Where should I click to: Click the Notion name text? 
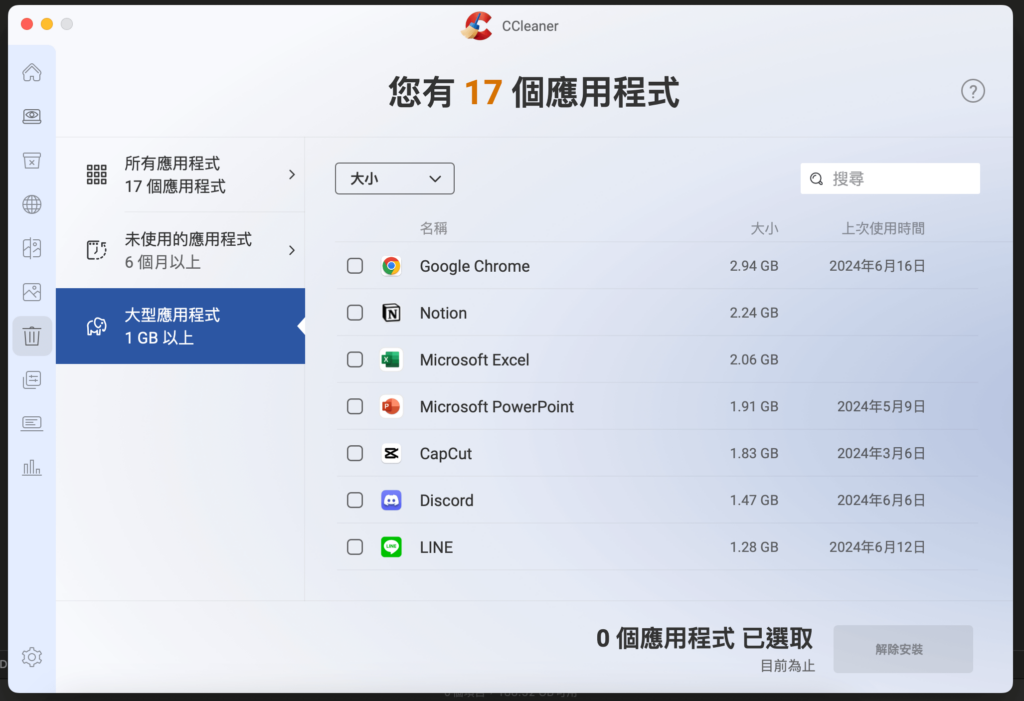[443, 313]
